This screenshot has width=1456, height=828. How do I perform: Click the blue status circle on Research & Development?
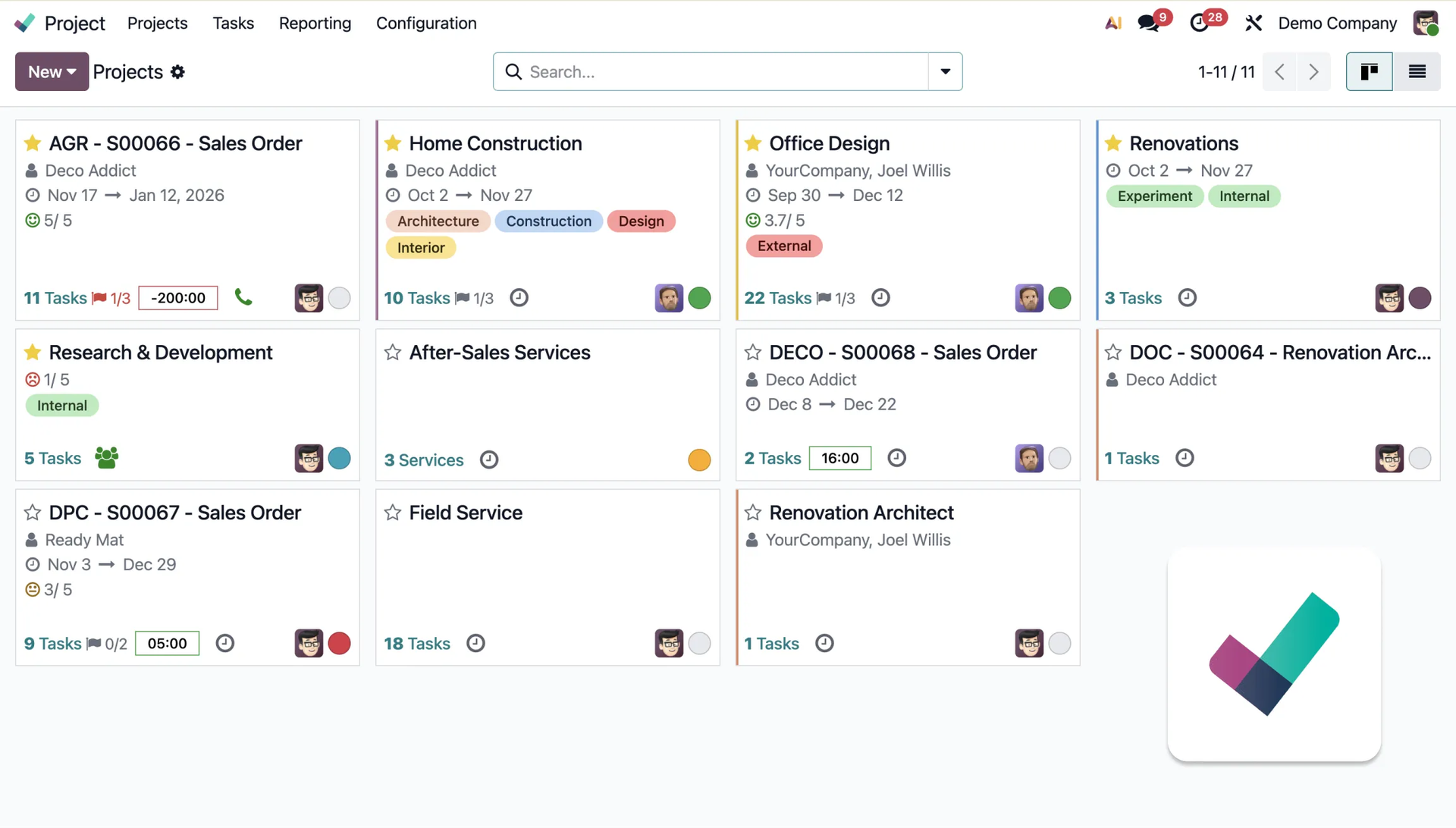[339, 458]
